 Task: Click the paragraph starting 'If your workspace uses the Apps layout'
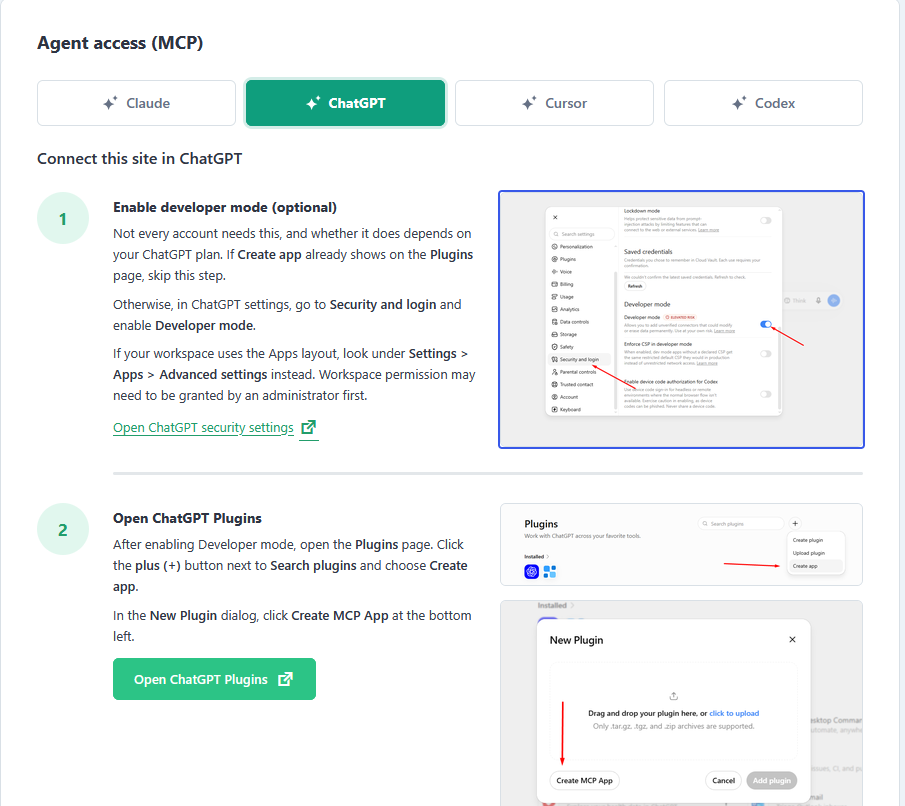point(294,375)
